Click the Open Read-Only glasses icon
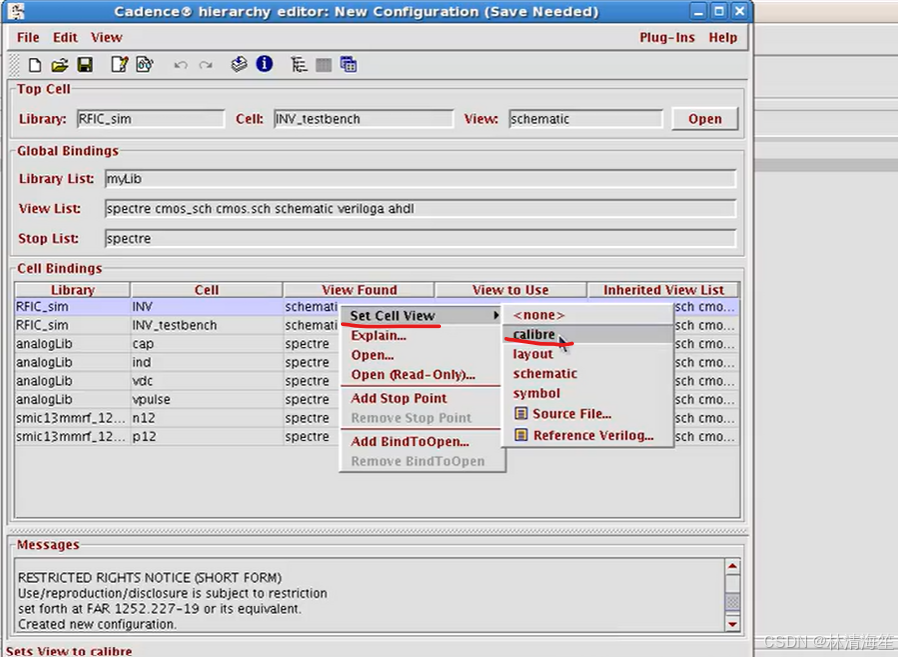The image size is (898, 657). click(144, 65)
